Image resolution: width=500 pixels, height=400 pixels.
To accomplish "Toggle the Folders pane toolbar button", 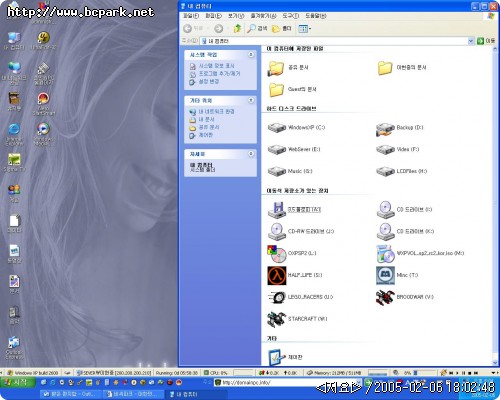I will click(282, 29).
